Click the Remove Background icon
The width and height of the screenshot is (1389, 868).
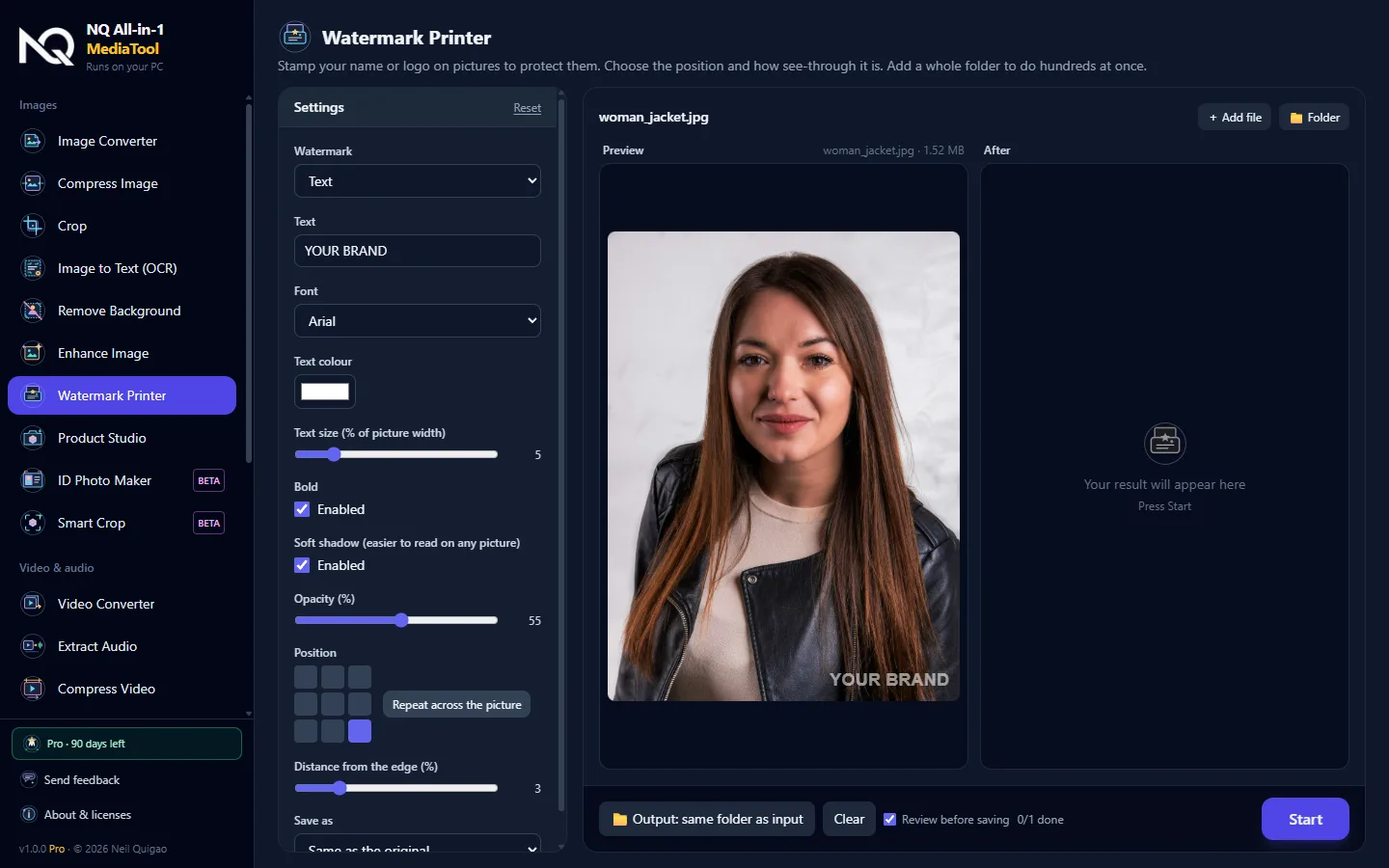(33, 311)
